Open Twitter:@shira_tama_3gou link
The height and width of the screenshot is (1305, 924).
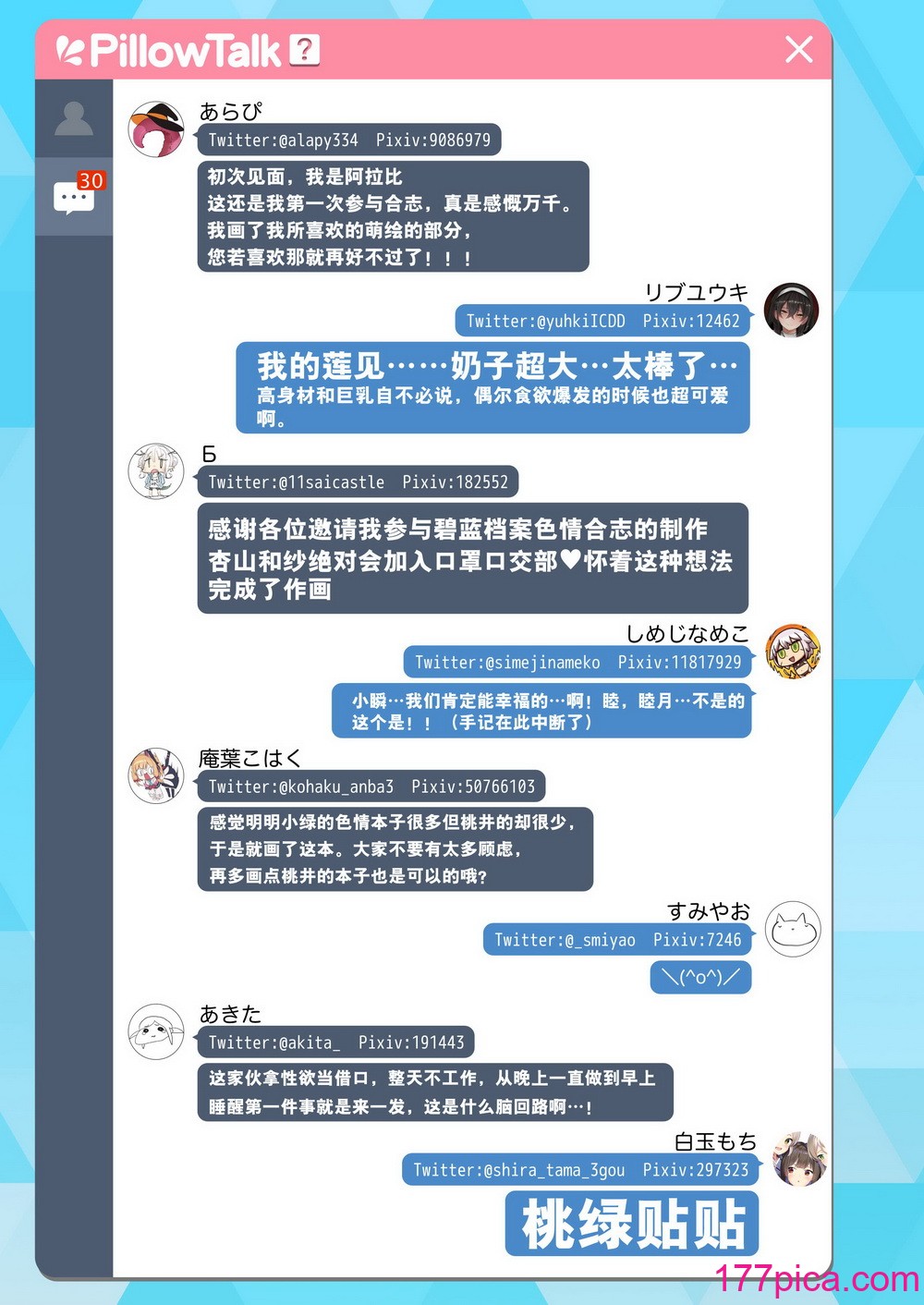(x=518, y=1169)
